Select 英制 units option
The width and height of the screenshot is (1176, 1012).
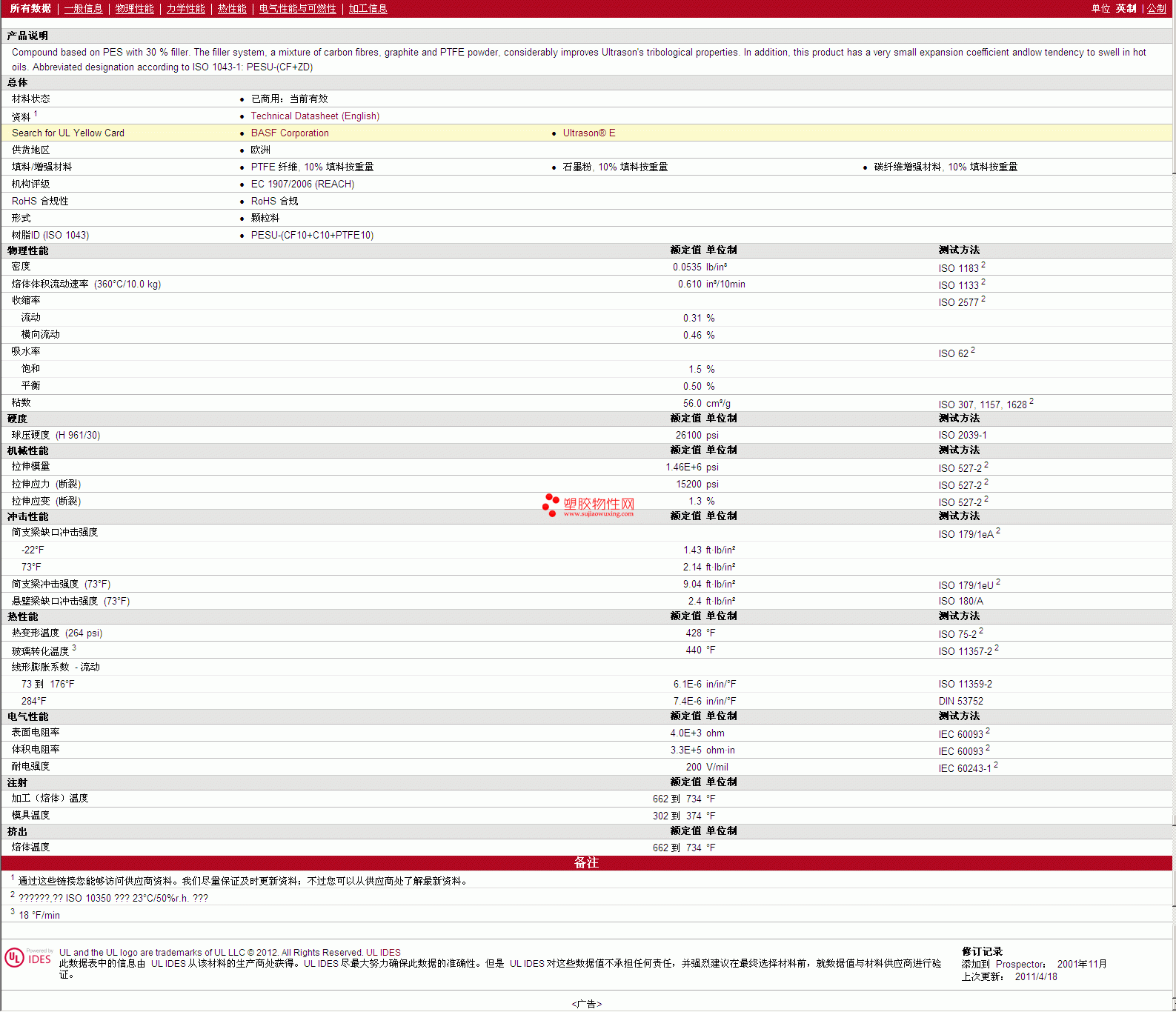pyautogui.click(x=1126, y=9)
